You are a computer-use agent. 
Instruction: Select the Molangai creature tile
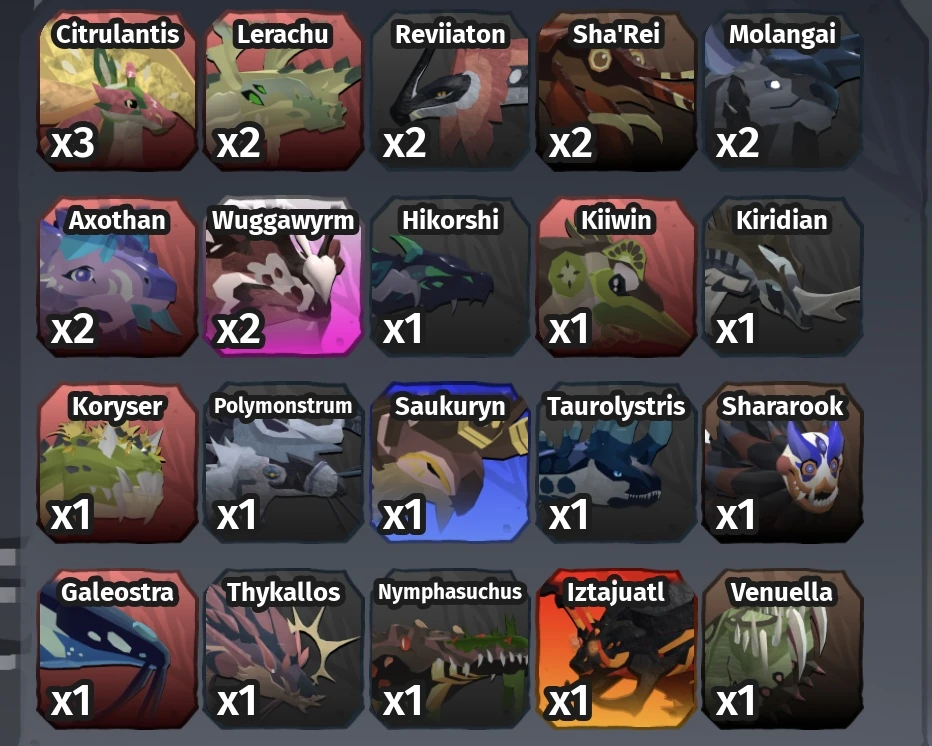coord(783,91)
